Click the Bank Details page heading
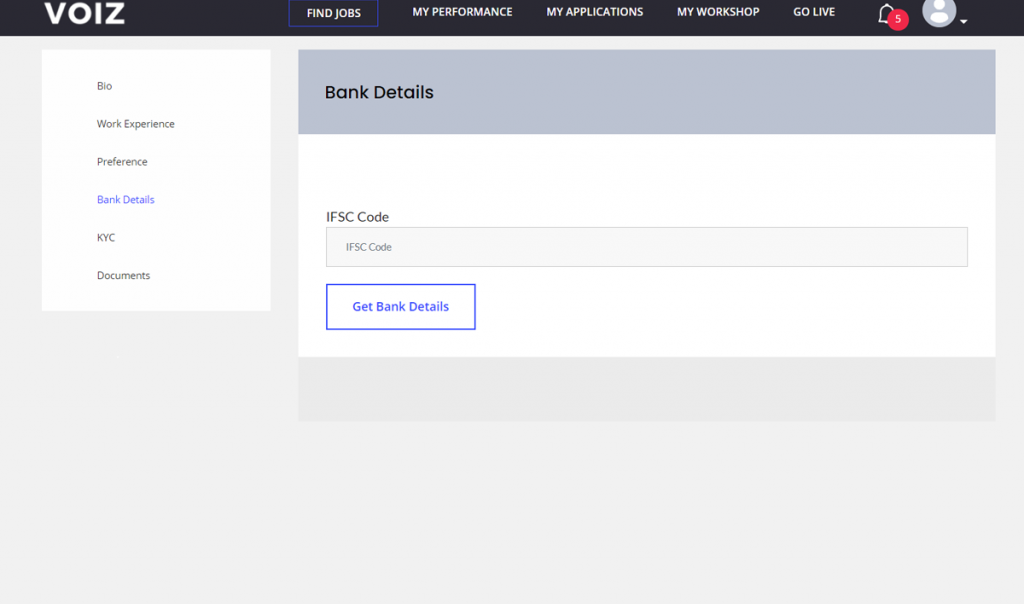 [379, 92]
